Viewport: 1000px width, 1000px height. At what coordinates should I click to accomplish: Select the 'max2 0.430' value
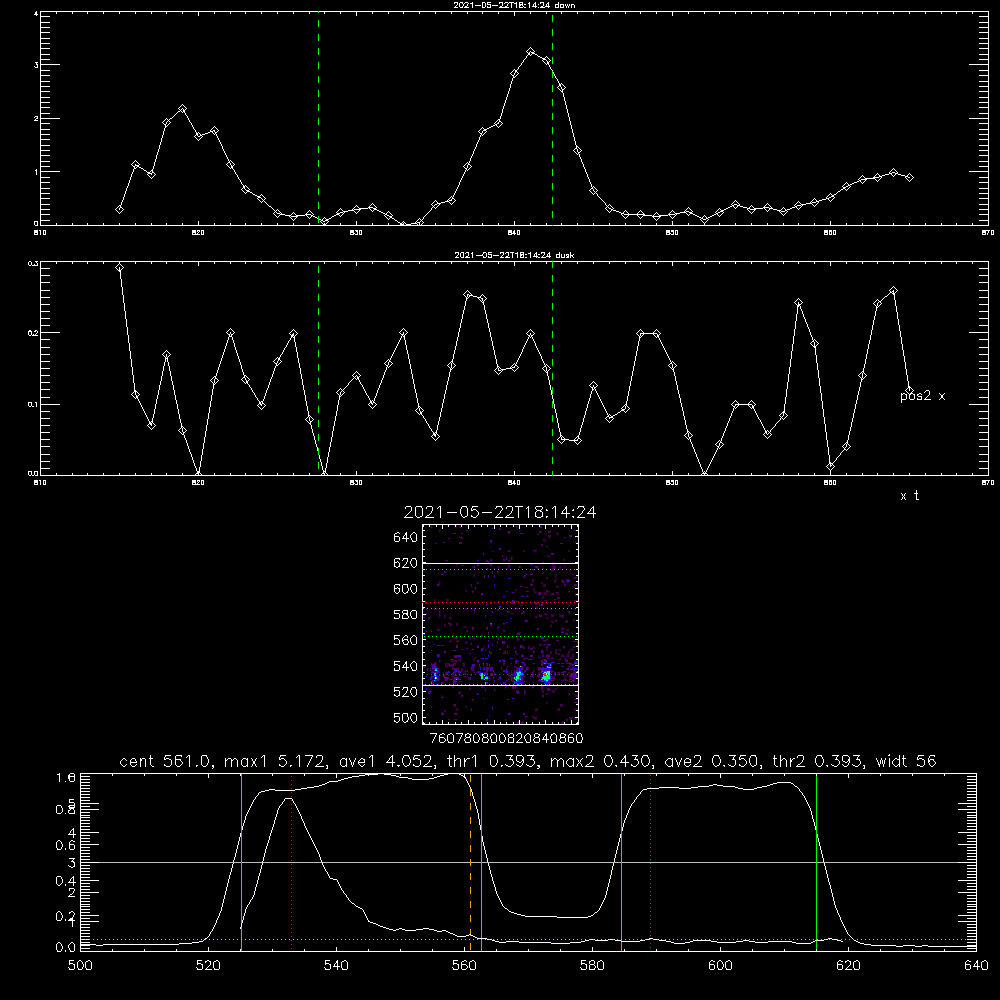coord(600,761)
